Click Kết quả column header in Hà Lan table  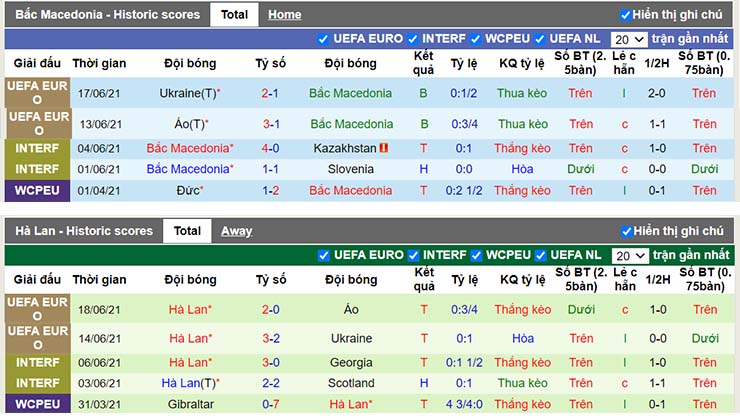coord(424,279)
